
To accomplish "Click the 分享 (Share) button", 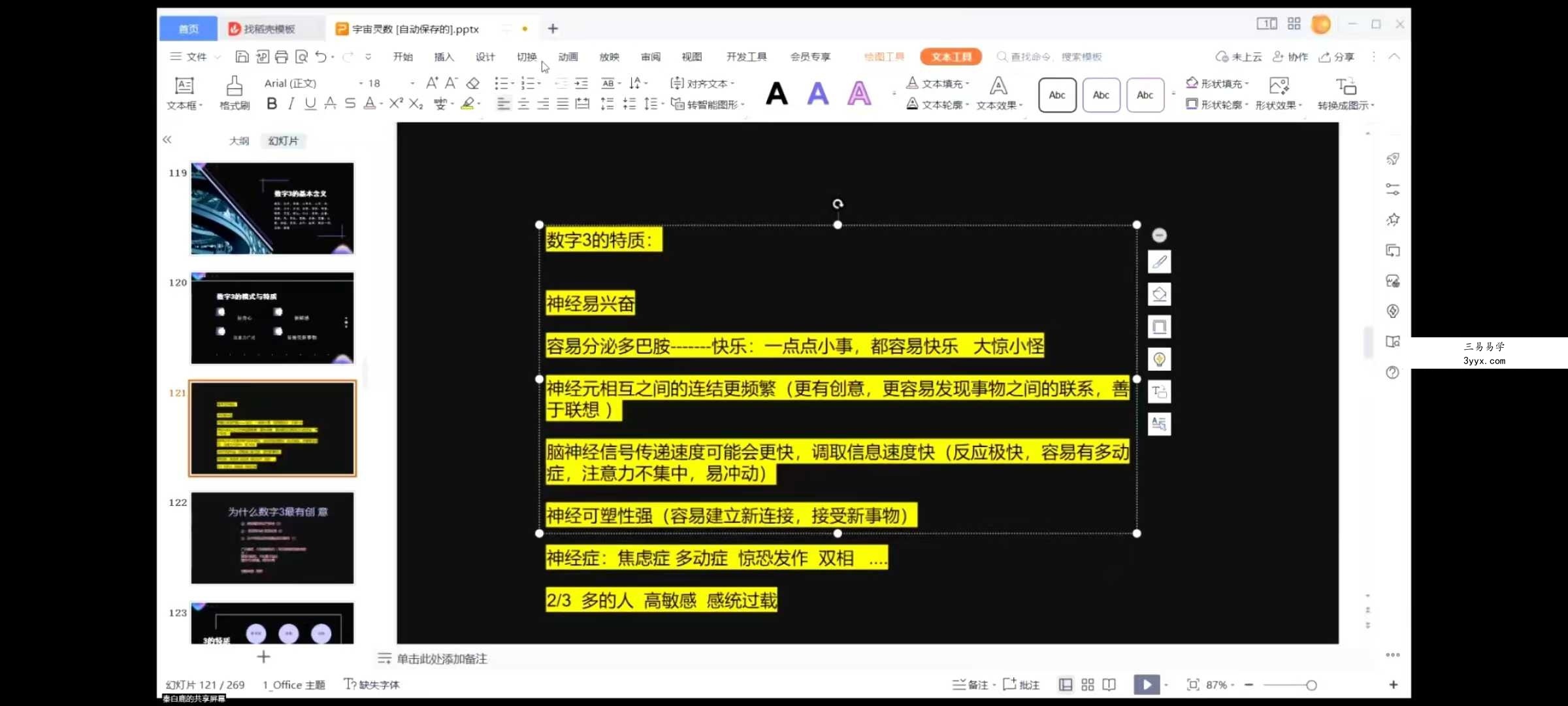I will click(1337, 57).
